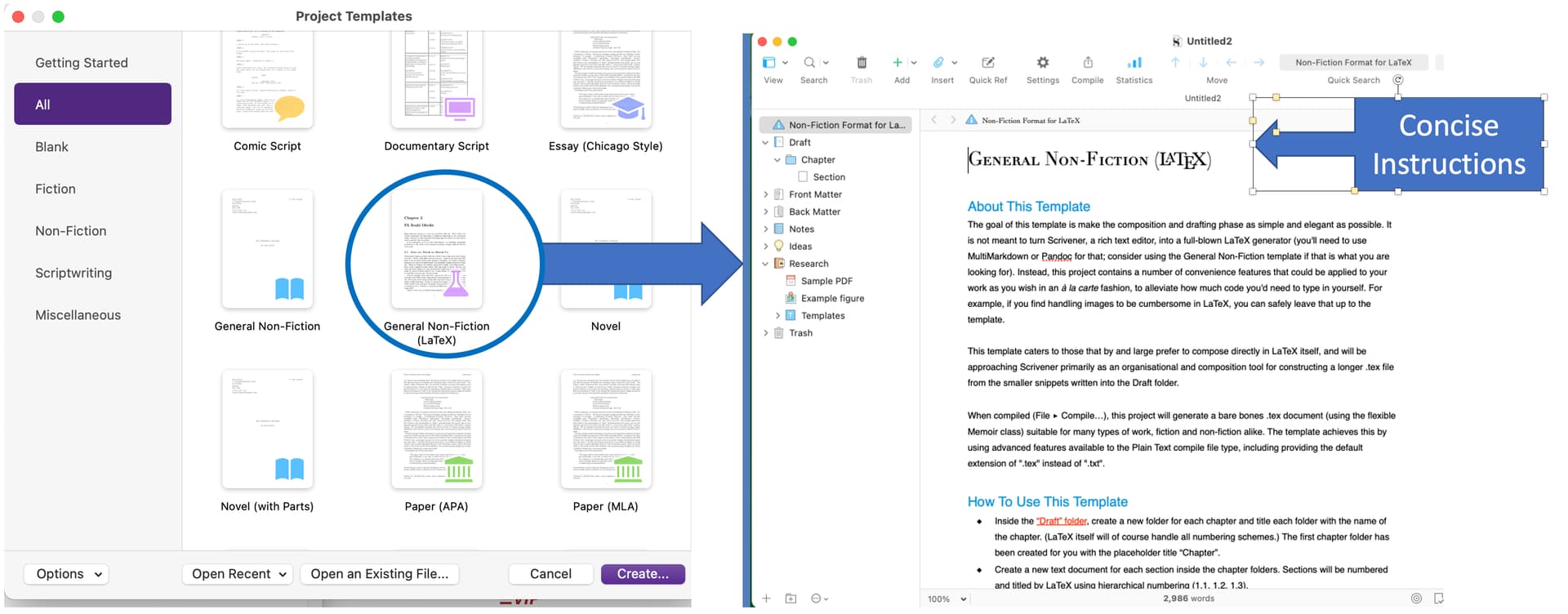Click the binder add item plus icon
Screen dimensions: 1568x614
point(766,598)
